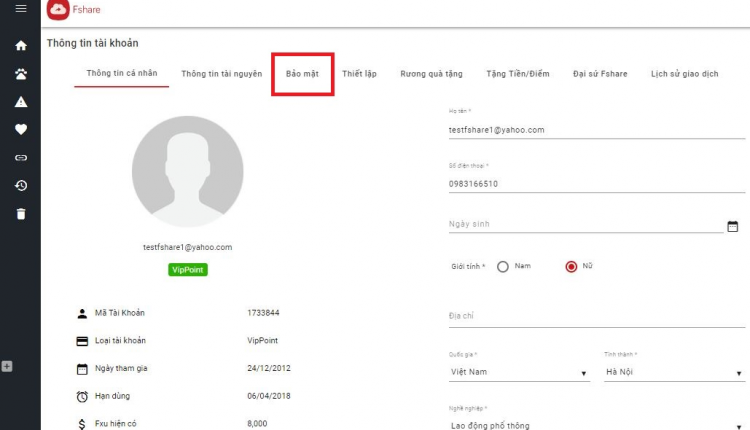Open the Bảo mật tab
Image resolution: width=750 pixels, height=430 pixels.
point(302,74)
